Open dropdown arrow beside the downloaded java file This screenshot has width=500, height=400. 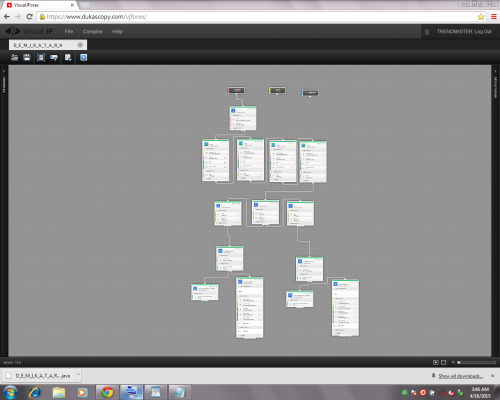pyautogui.click(x=79, y=375)
